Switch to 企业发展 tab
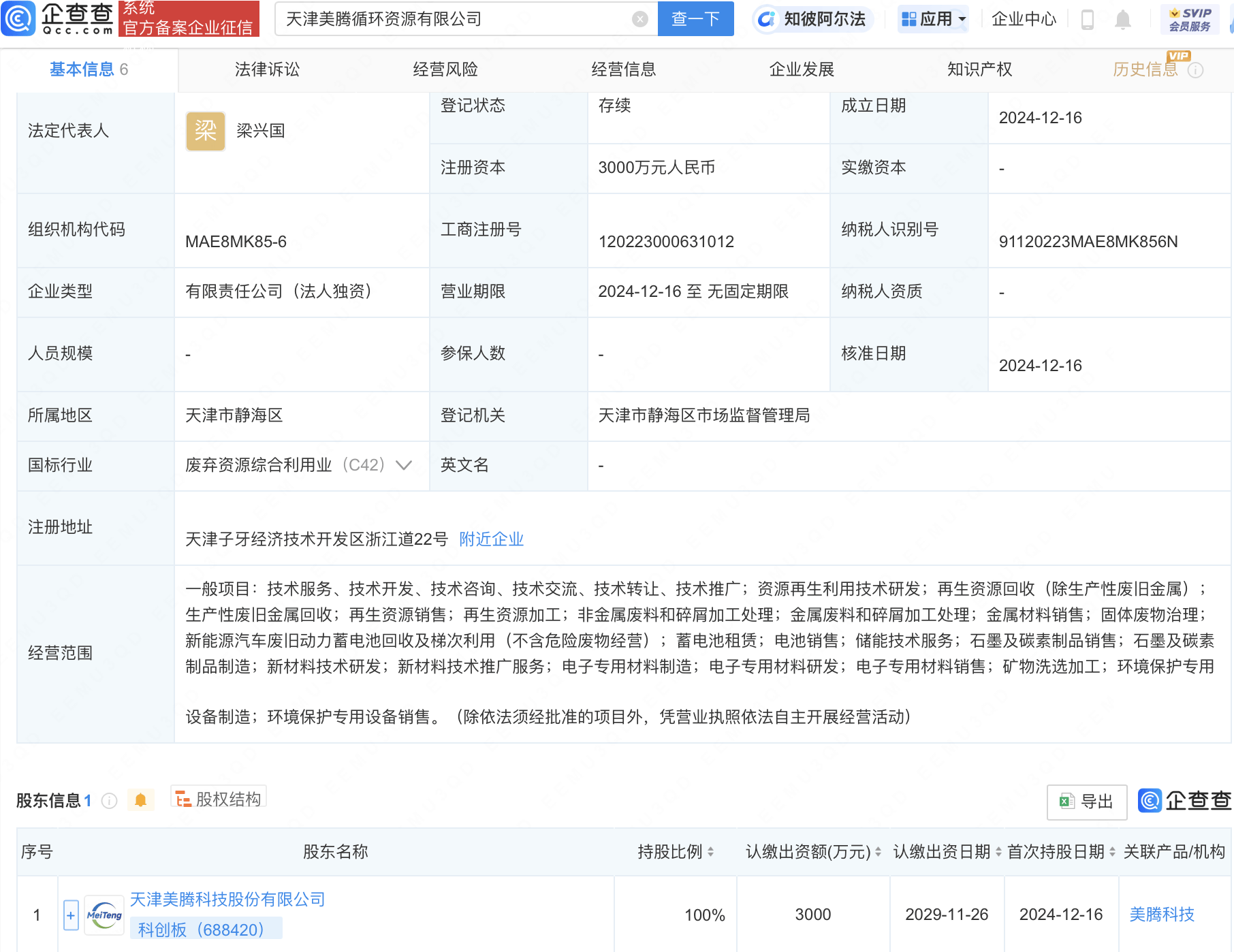Image resolution: width=1234 pixels, height=952 pixels. 802,69
